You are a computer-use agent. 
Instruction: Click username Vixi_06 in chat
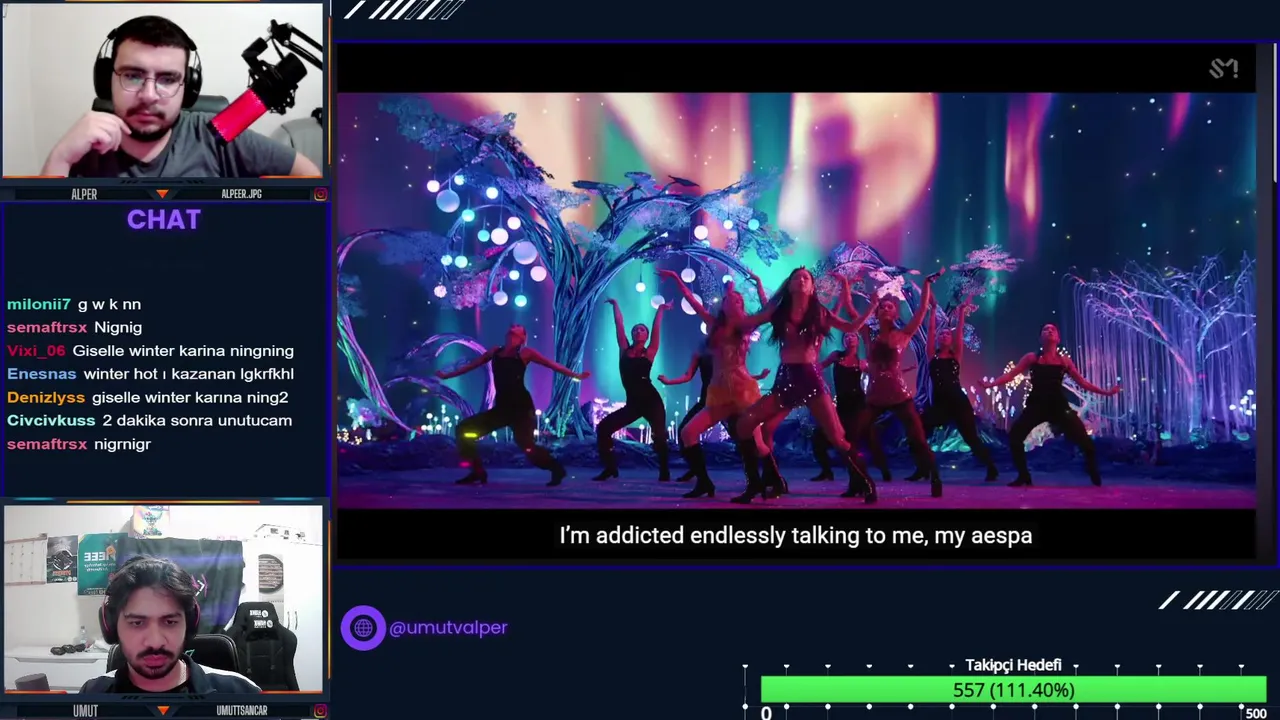36,351
